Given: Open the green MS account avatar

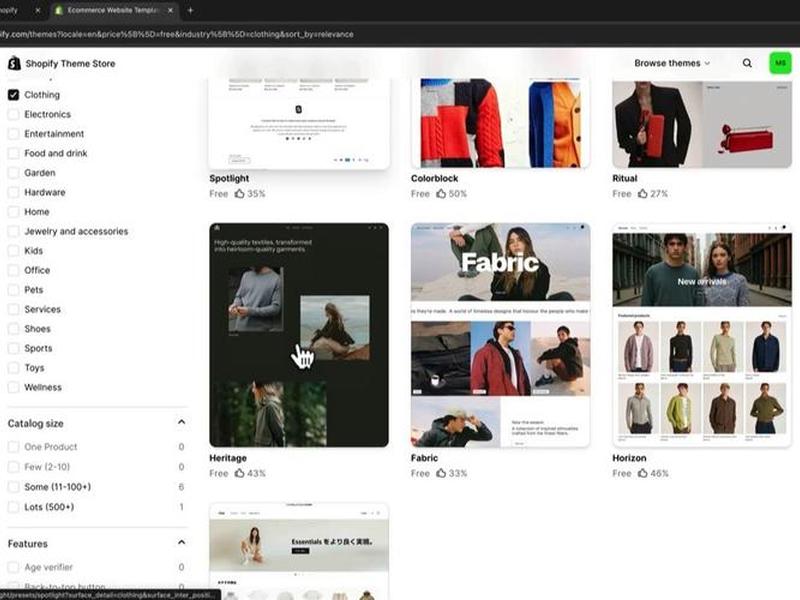Looking at the screenshot, I should pos(780,63).
